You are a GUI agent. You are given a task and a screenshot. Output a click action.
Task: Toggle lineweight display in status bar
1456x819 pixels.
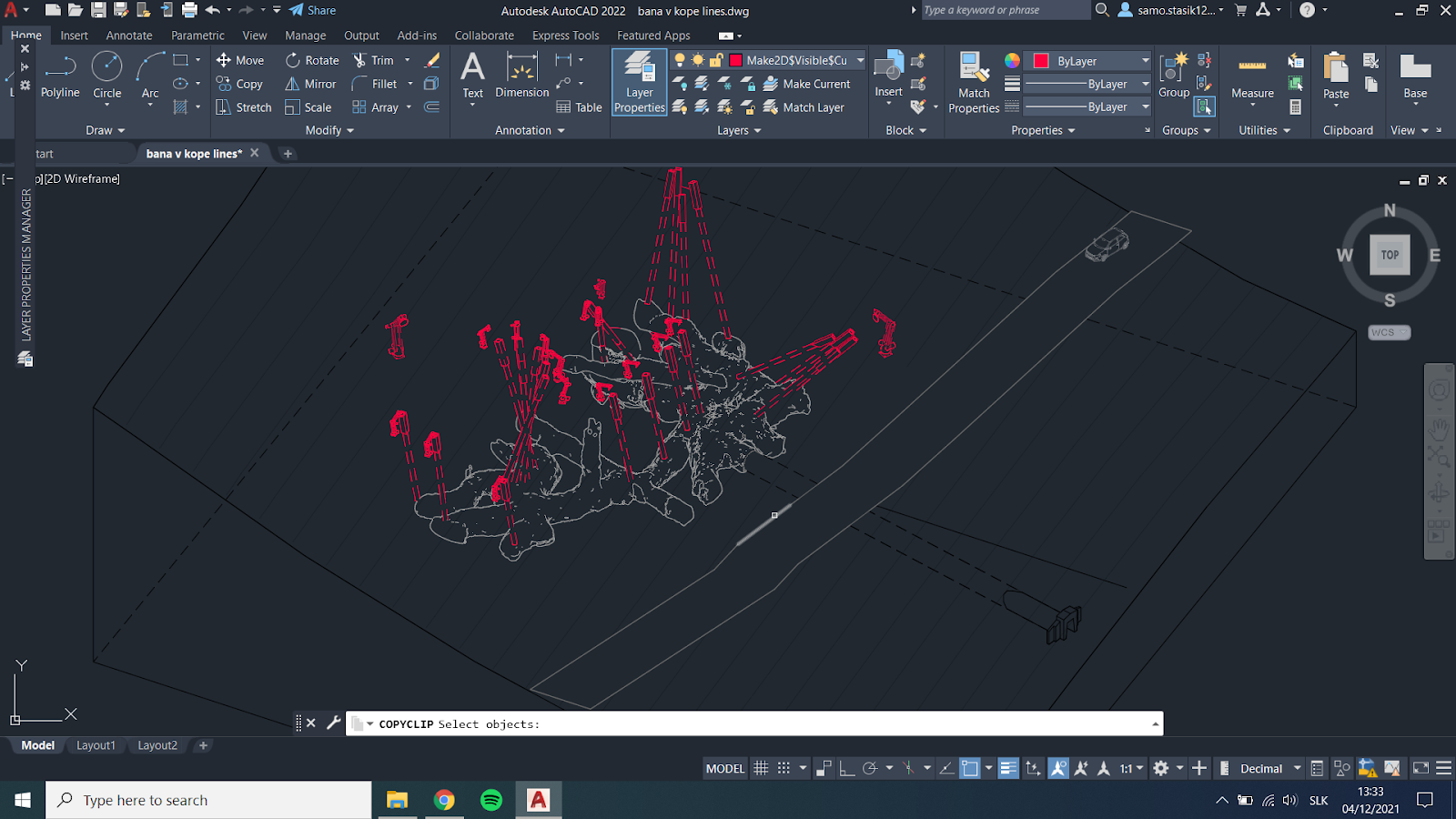click(1008, 768)
